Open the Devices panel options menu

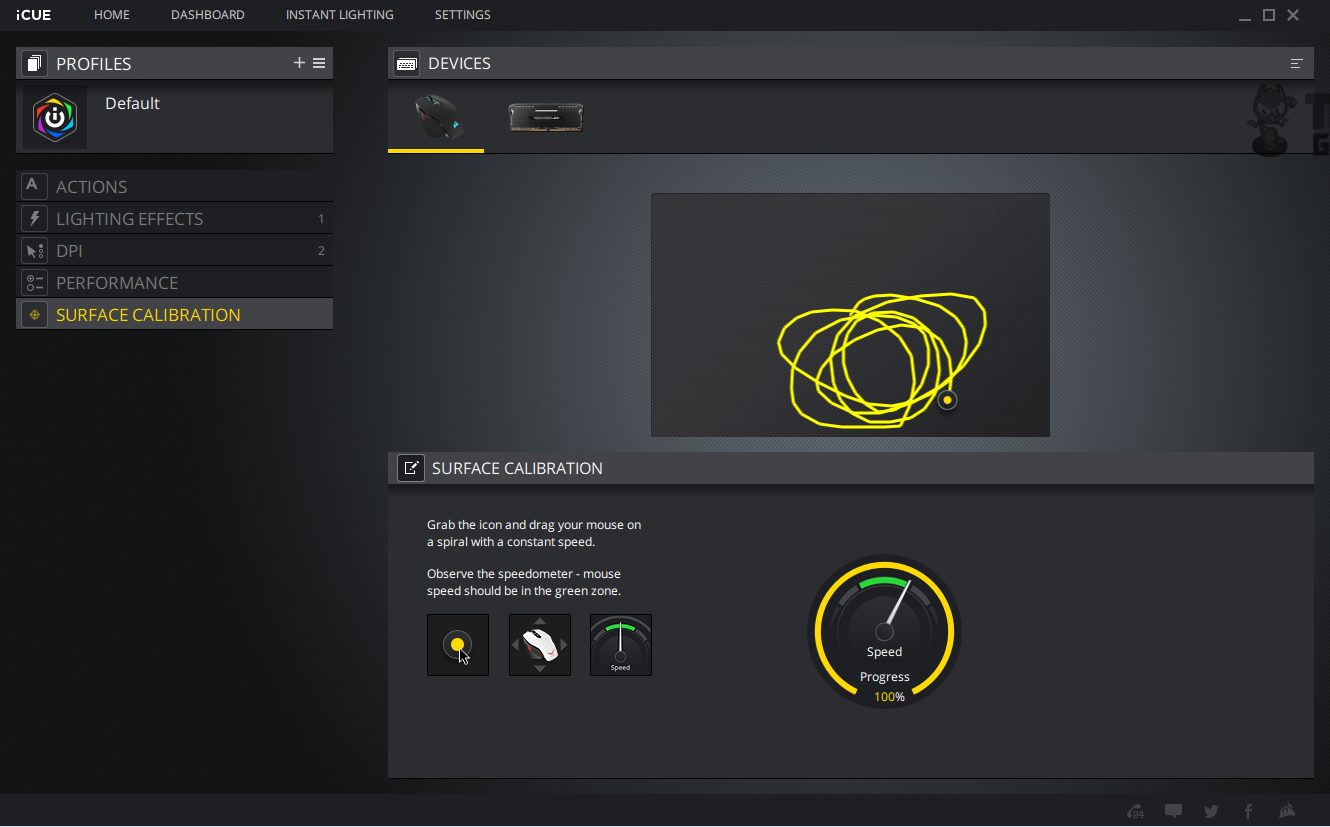coord(1296,63)
